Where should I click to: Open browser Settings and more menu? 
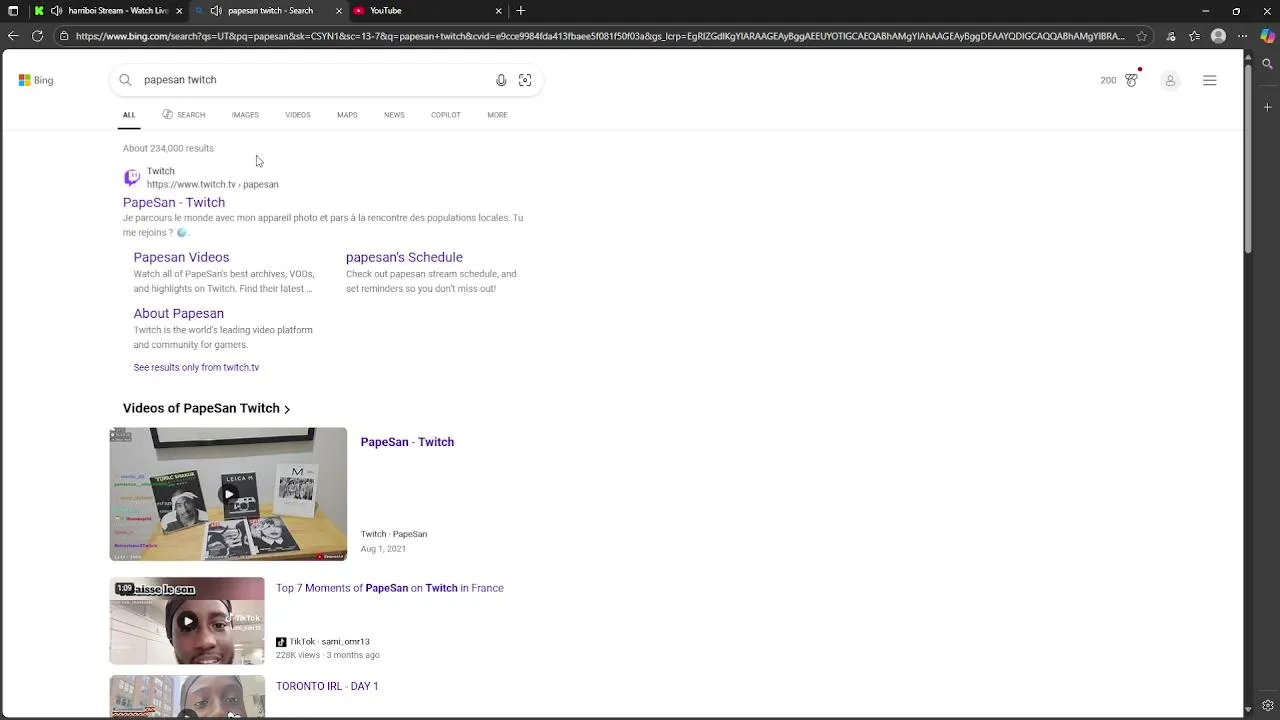coord(1242,36)
